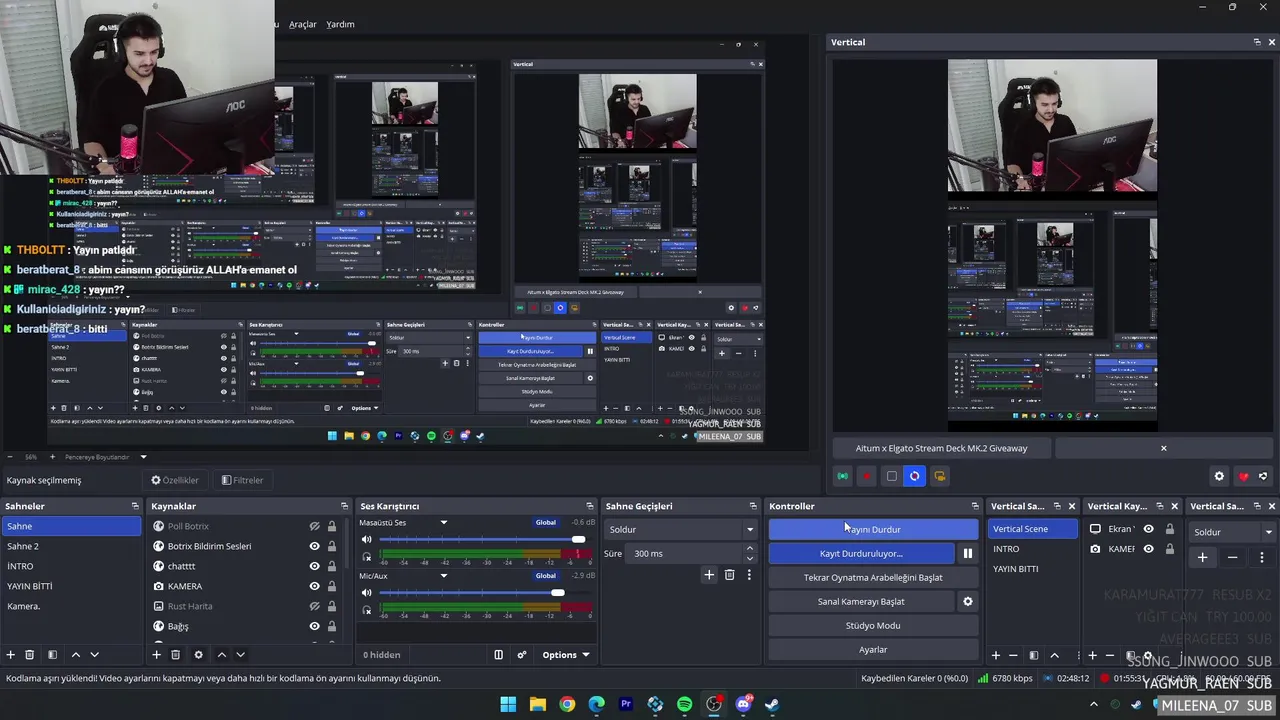Remove source with Kaynaklar trash icon
Image resolution: width=1280 pixels, height=720 pixels.
(x=175, y=655)
